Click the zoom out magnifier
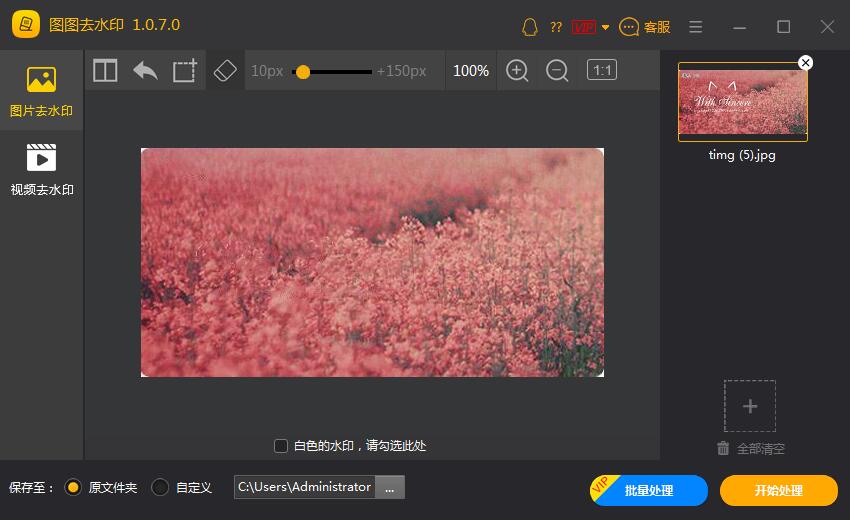The width and height of the screenshot is (850, 520). [557, 71]
